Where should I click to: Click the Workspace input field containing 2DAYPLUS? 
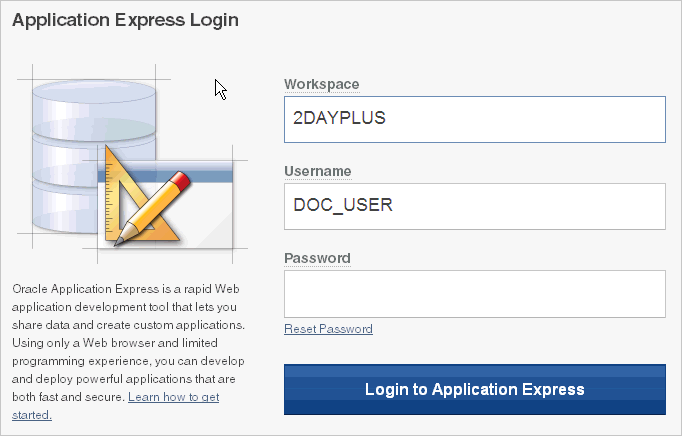click(x=475, y=119)
